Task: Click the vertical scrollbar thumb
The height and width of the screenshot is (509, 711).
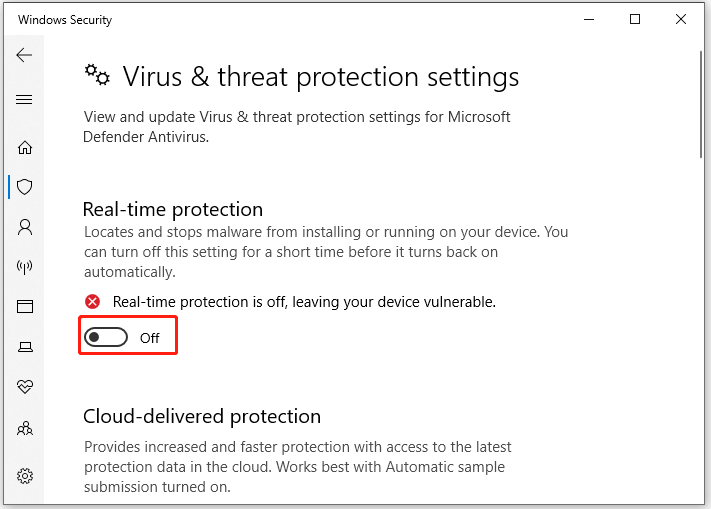Action: tap(701, 104)
